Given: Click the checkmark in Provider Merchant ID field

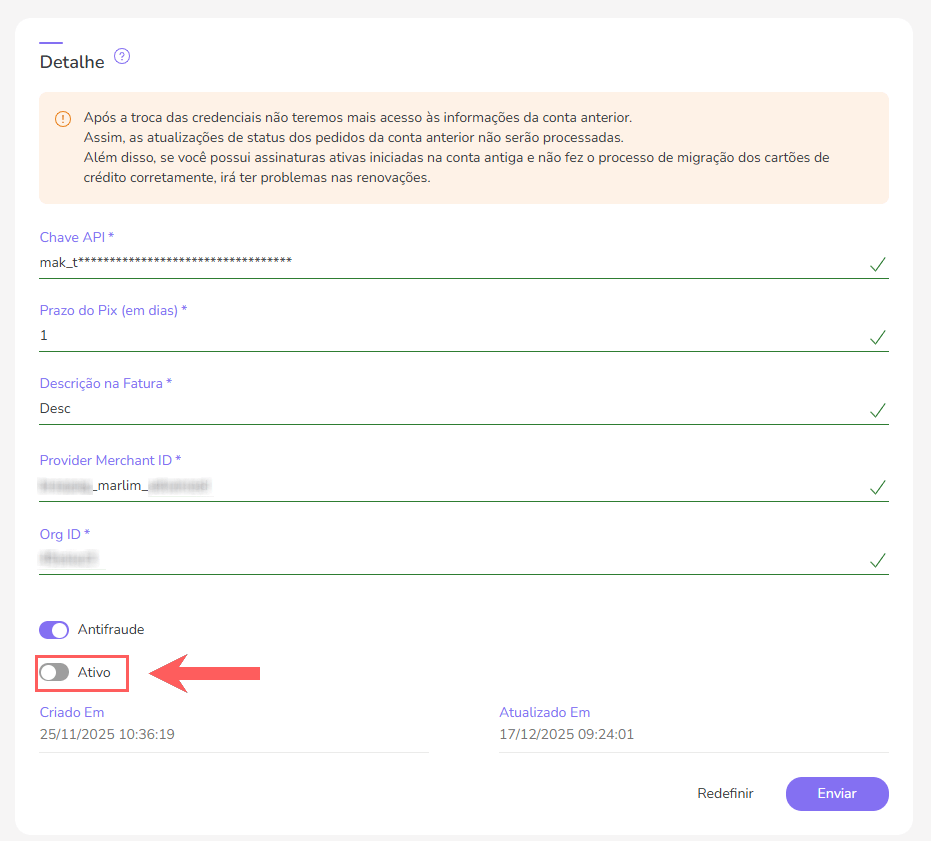Looking at the screenshot, I should click(x=877, y=487).
